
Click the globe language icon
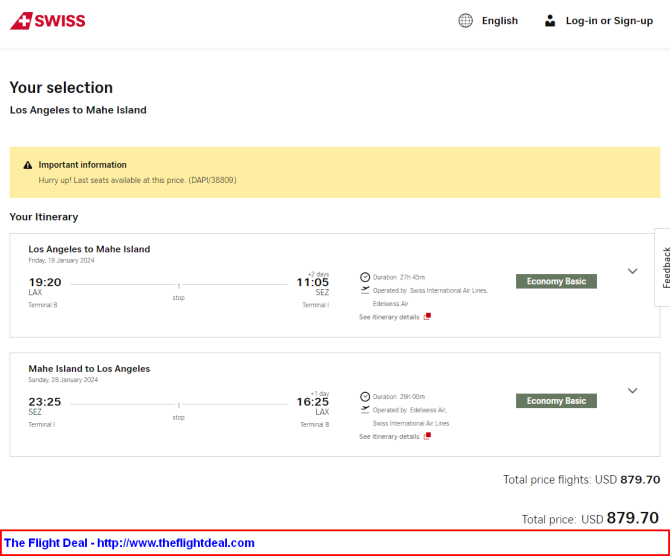coord(465,21)
